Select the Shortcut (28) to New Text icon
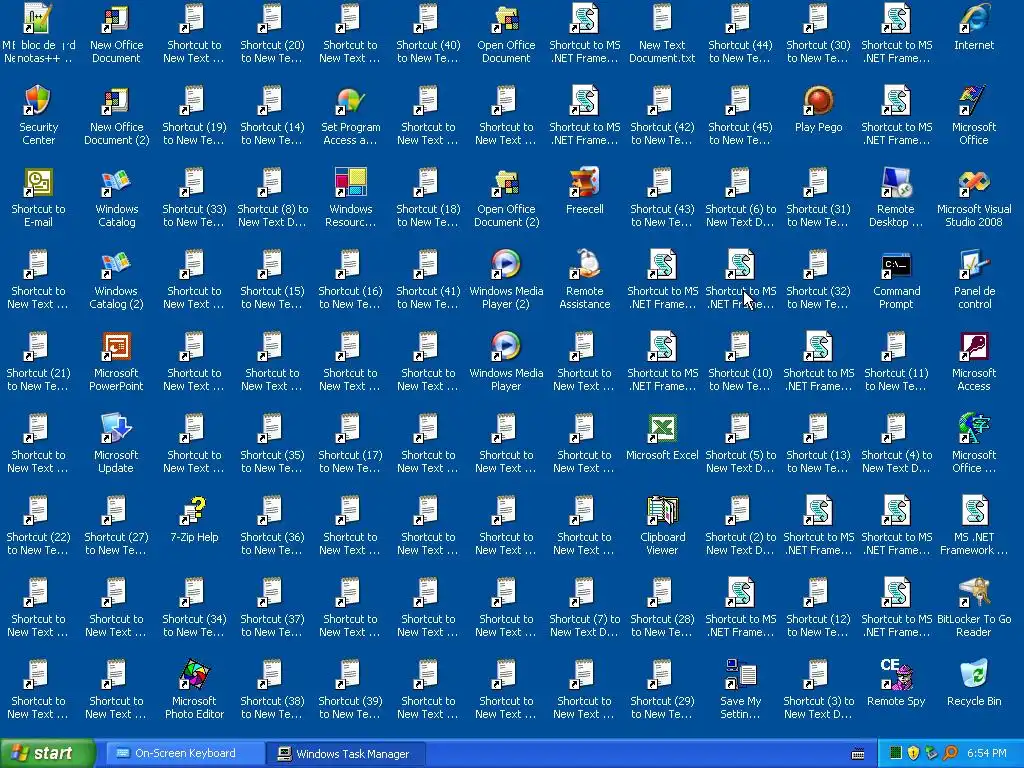The width and height of the screenshot is (1024, 768). pyautogui.click(x=662, y=607)
